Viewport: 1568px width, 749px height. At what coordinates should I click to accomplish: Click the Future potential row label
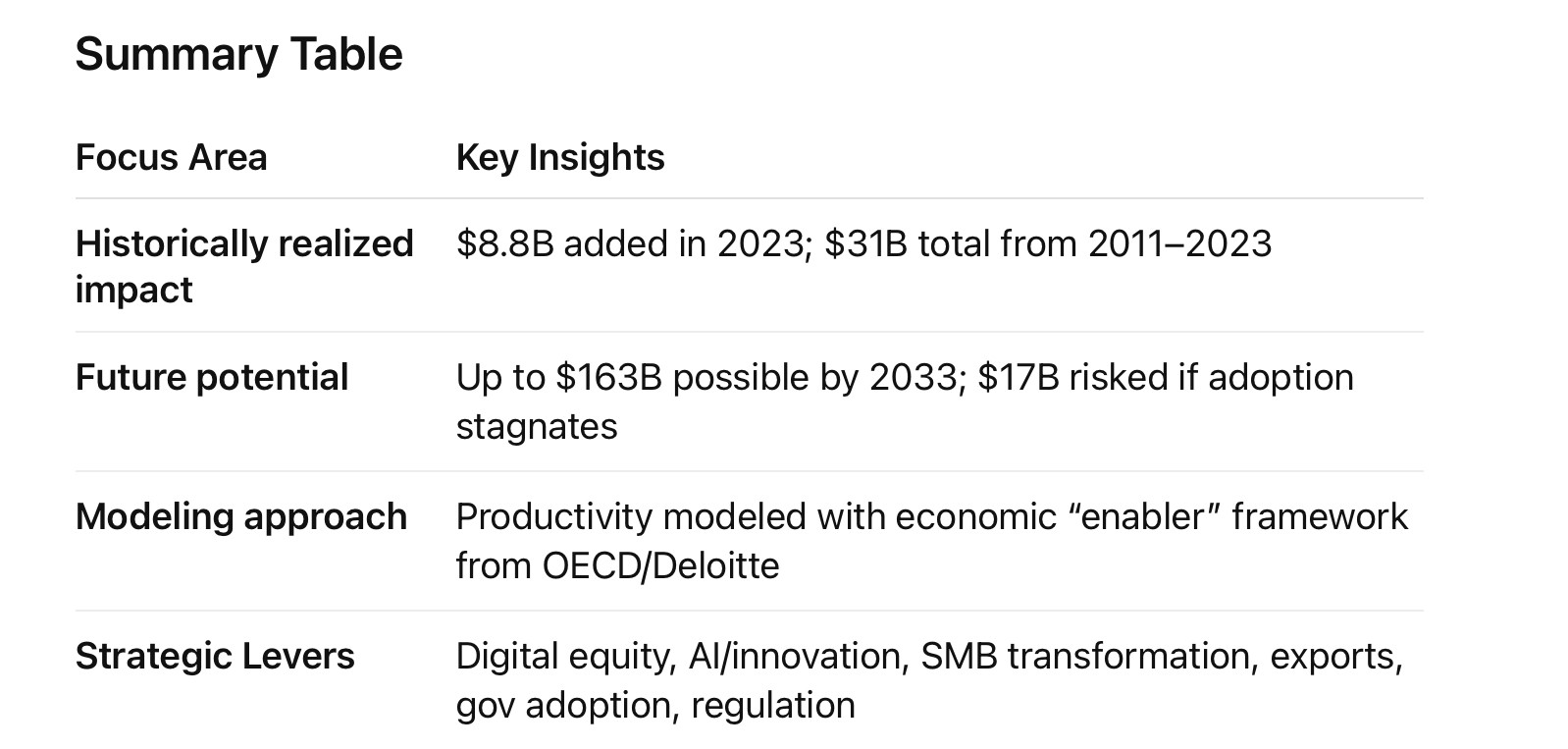tap(212, 377)
